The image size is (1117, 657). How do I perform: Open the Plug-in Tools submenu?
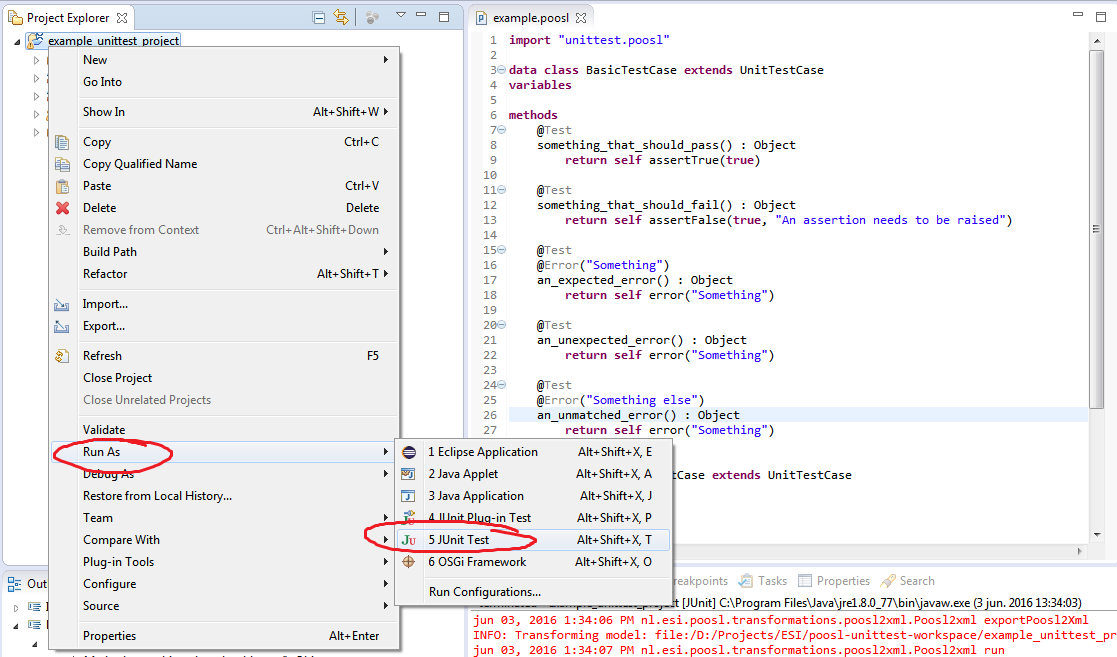(x=224, y=562)
